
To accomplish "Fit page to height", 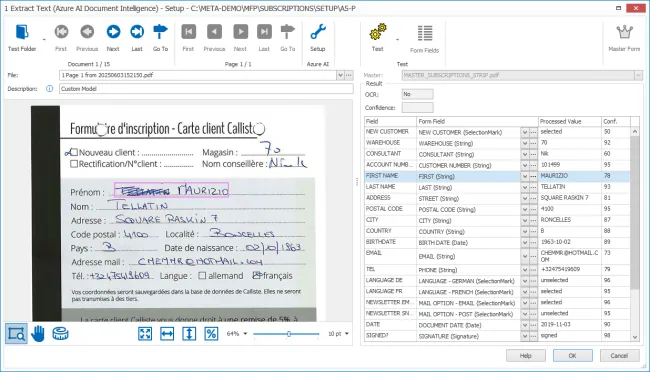I will [x=189, y=333].
